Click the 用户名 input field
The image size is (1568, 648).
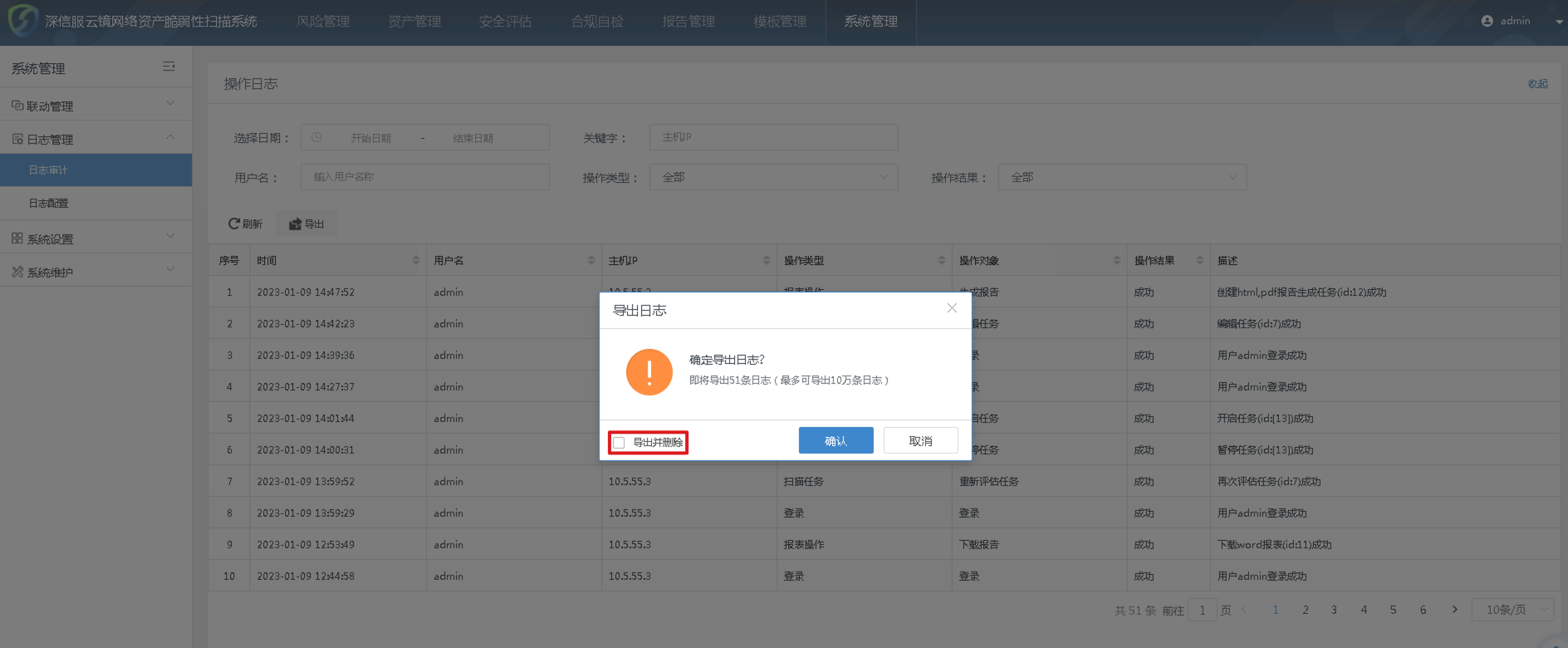point(424,177)
